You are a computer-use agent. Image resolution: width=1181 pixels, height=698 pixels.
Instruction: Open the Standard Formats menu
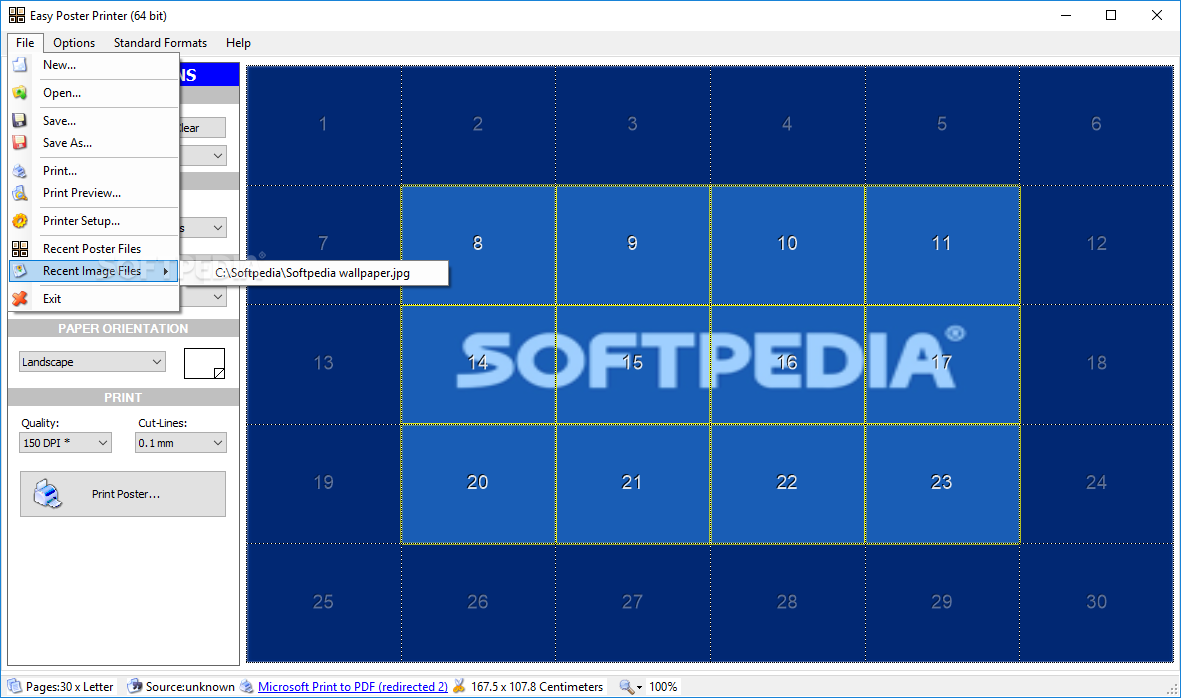[x=160, y=43]
